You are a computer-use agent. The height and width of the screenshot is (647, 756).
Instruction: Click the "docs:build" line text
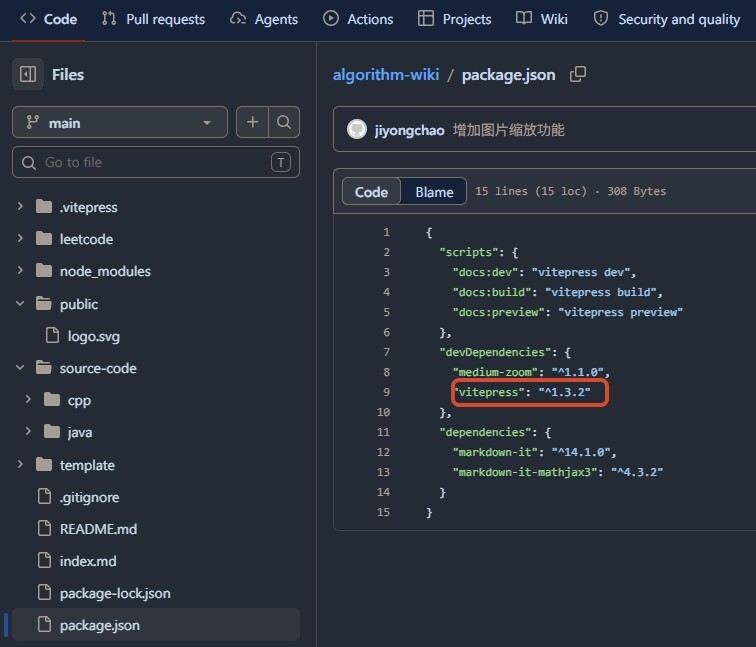pos(557,292)
